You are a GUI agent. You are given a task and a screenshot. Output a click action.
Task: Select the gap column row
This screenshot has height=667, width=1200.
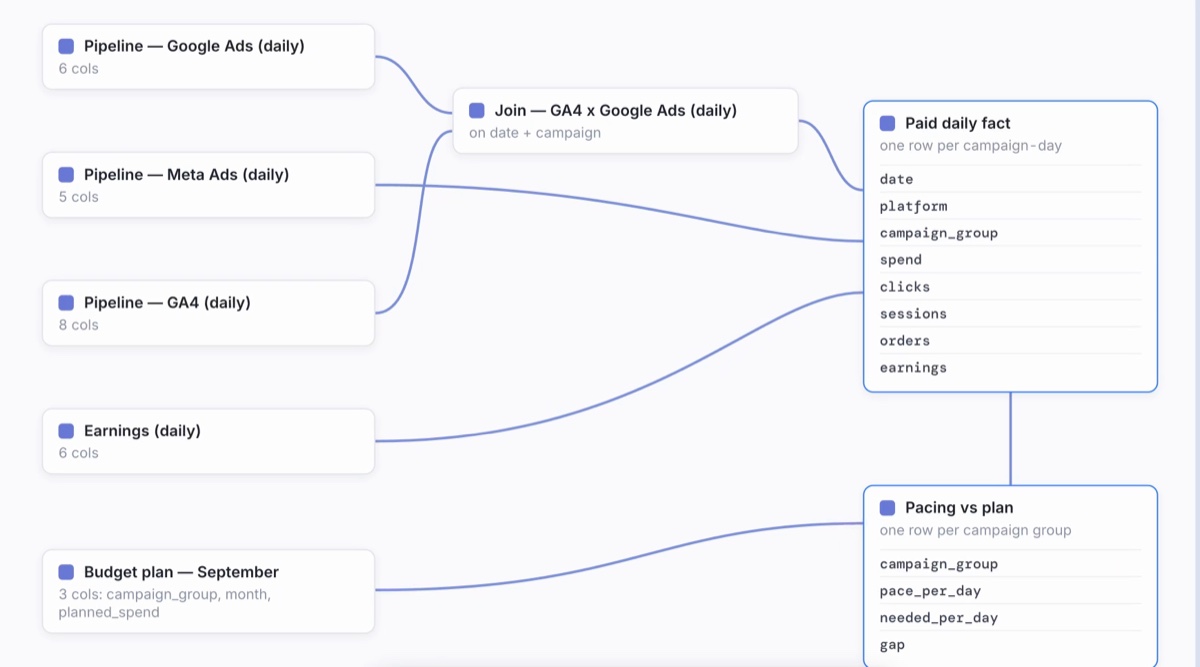(1010, 645)
